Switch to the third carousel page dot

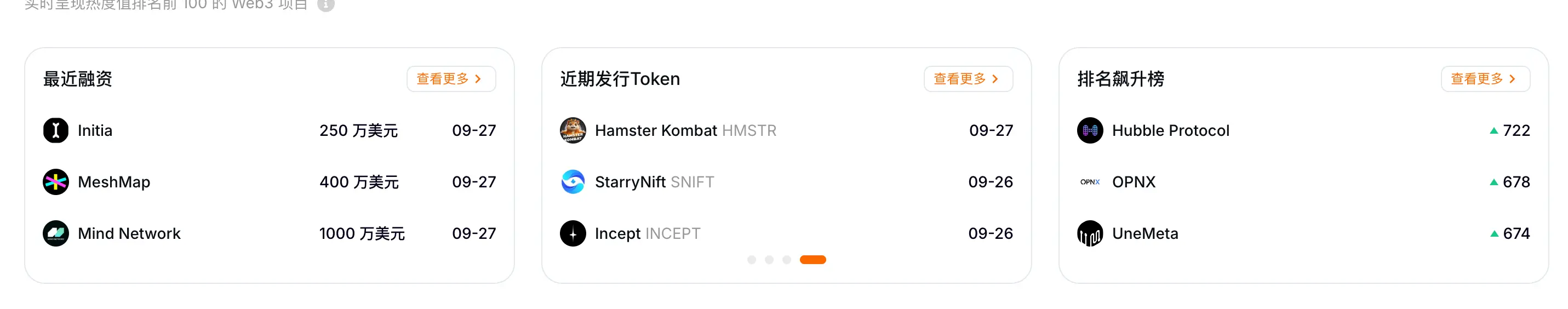786,260
